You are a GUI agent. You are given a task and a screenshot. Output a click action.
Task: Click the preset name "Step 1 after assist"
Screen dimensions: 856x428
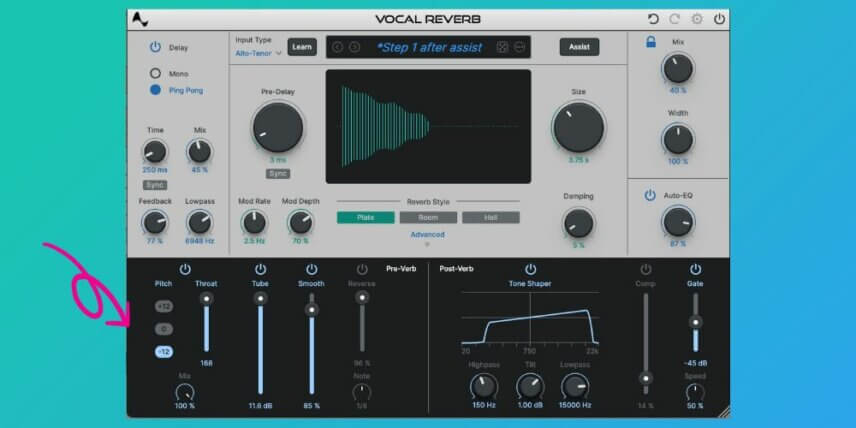coord(429,47)
